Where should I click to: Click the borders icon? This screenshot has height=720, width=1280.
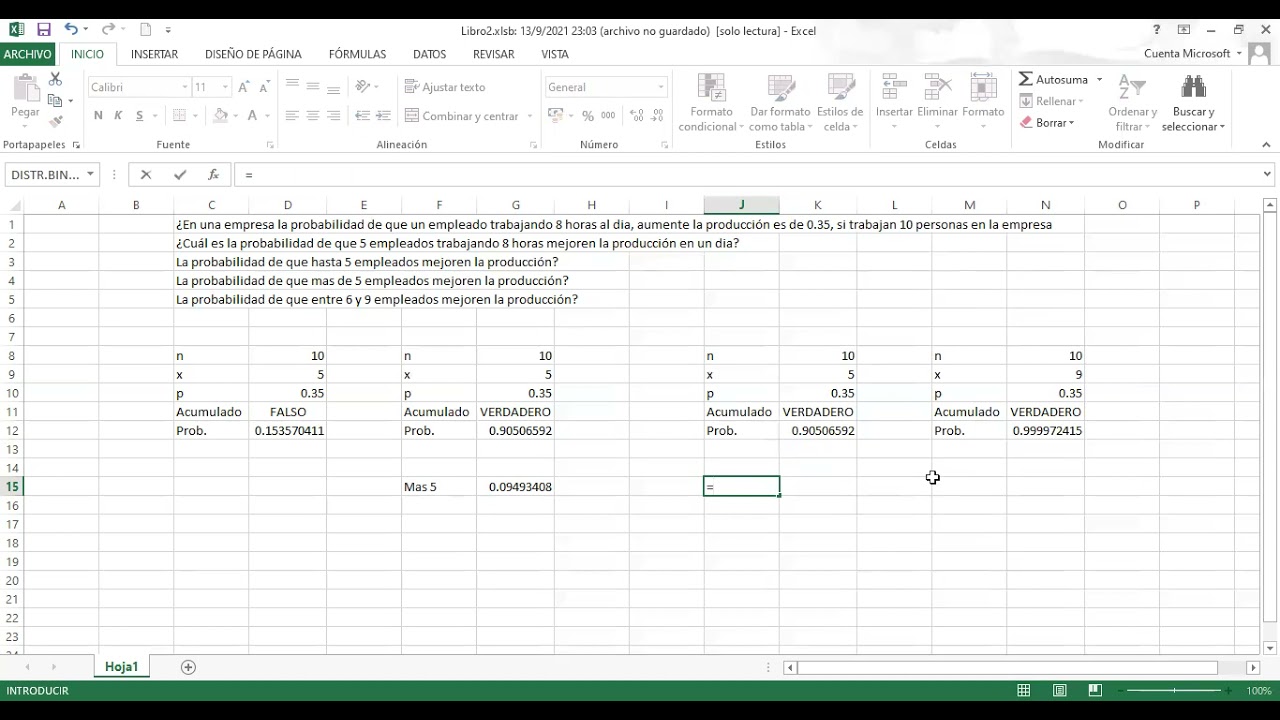click(181, 116)
